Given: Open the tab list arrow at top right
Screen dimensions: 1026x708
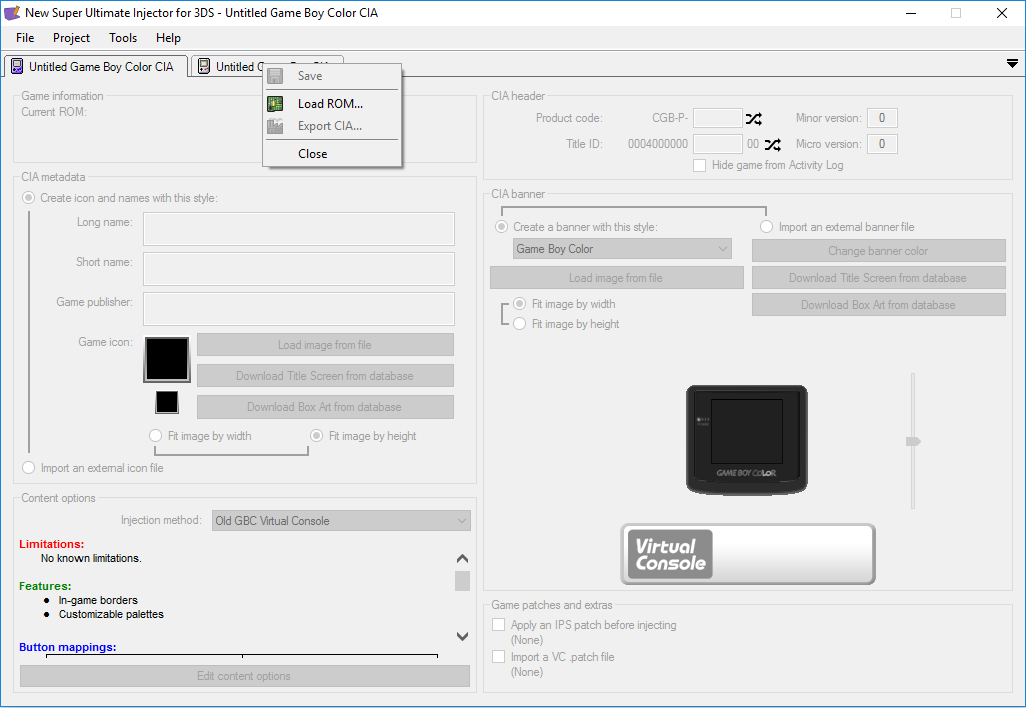Looking at the screenshot, I should [x=1012, y=63].
